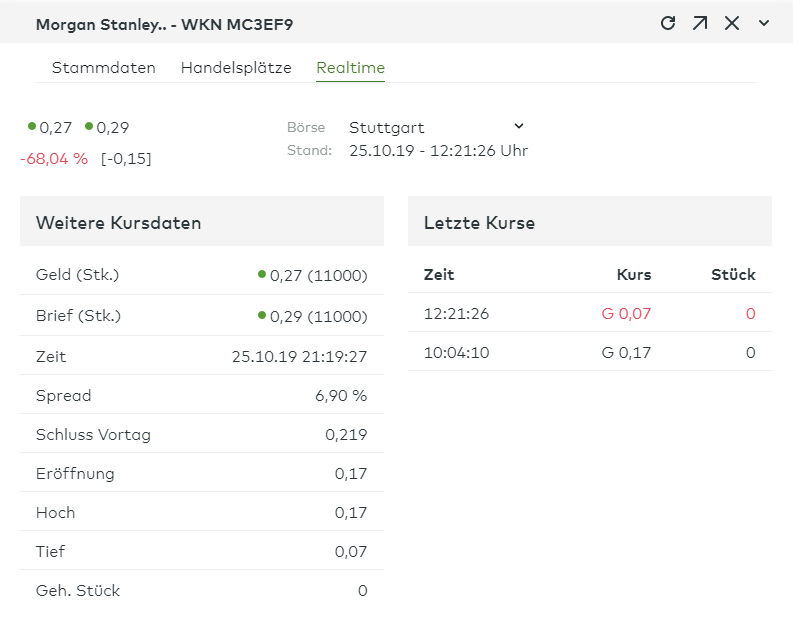Screen dimensions: 793x625
Task: Select the Realtime tab
Action: (x=350, y=68)
